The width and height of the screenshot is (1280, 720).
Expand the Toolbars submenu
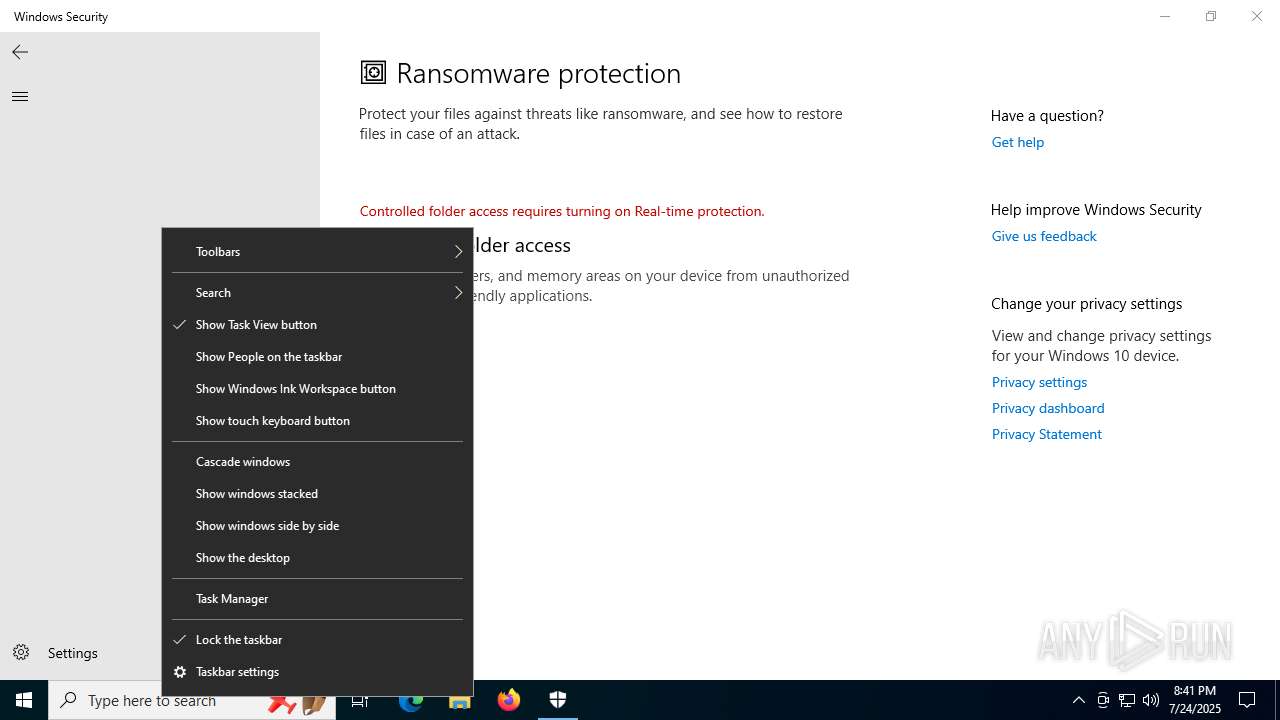click(x=317, y=252)
